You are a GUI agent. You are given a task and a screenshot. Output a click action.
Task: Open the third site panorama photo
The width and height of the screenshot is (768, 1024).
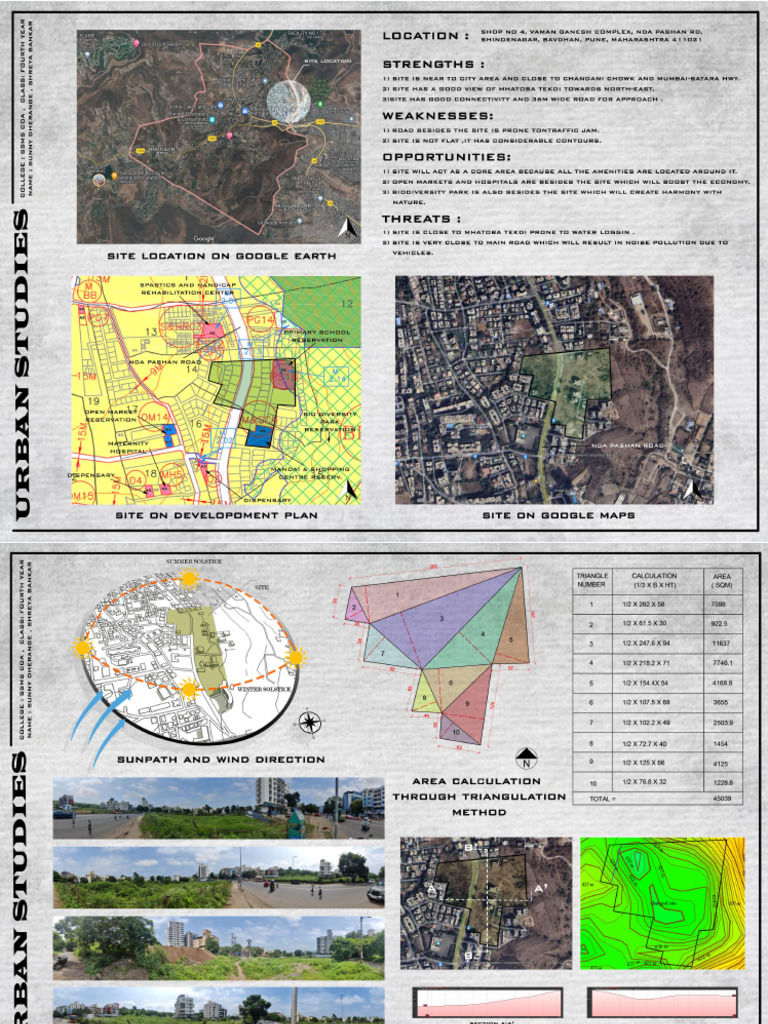(x=219, y=947)
